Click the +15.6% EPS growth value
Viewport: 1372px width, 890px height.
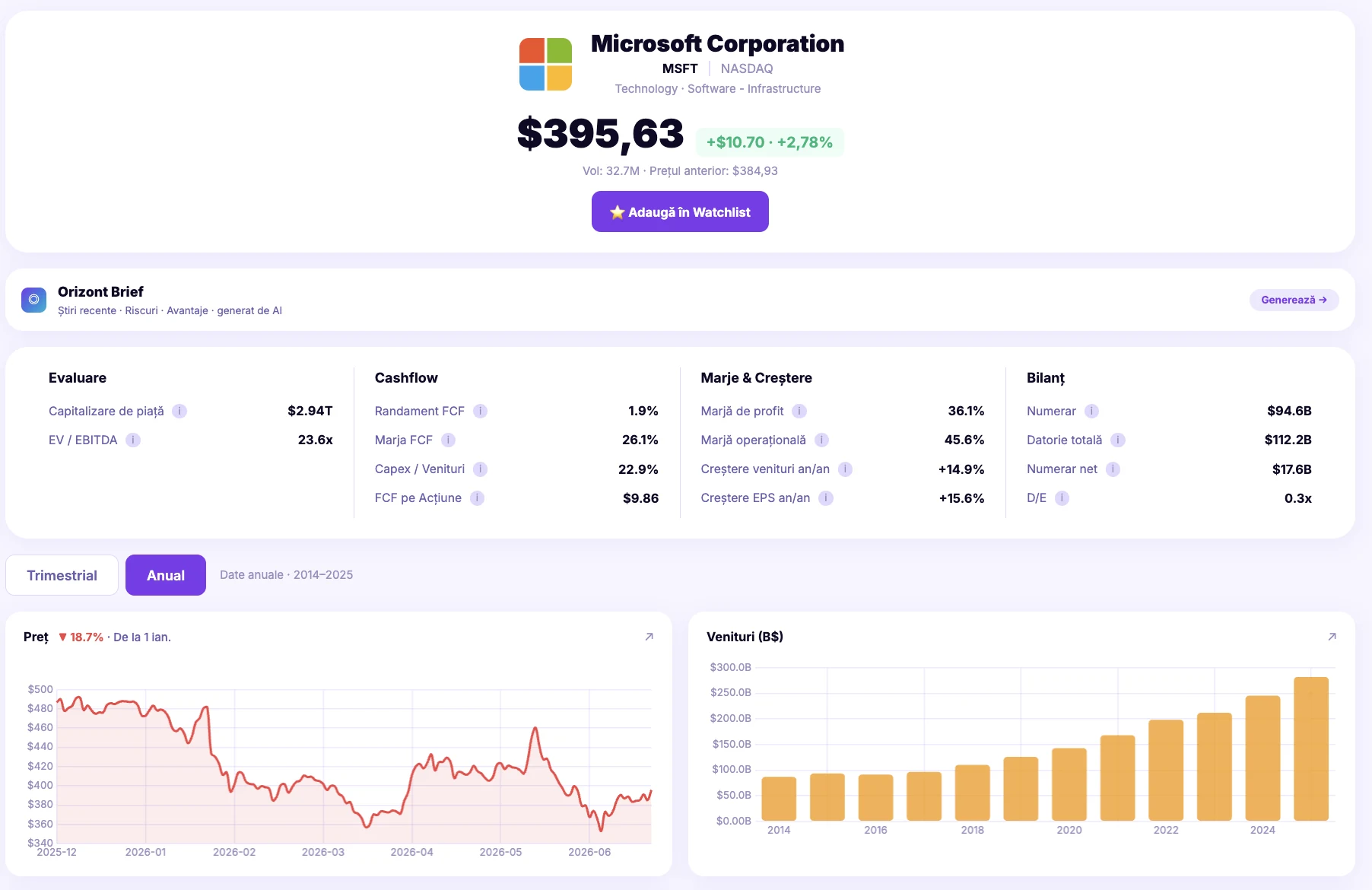961,498
